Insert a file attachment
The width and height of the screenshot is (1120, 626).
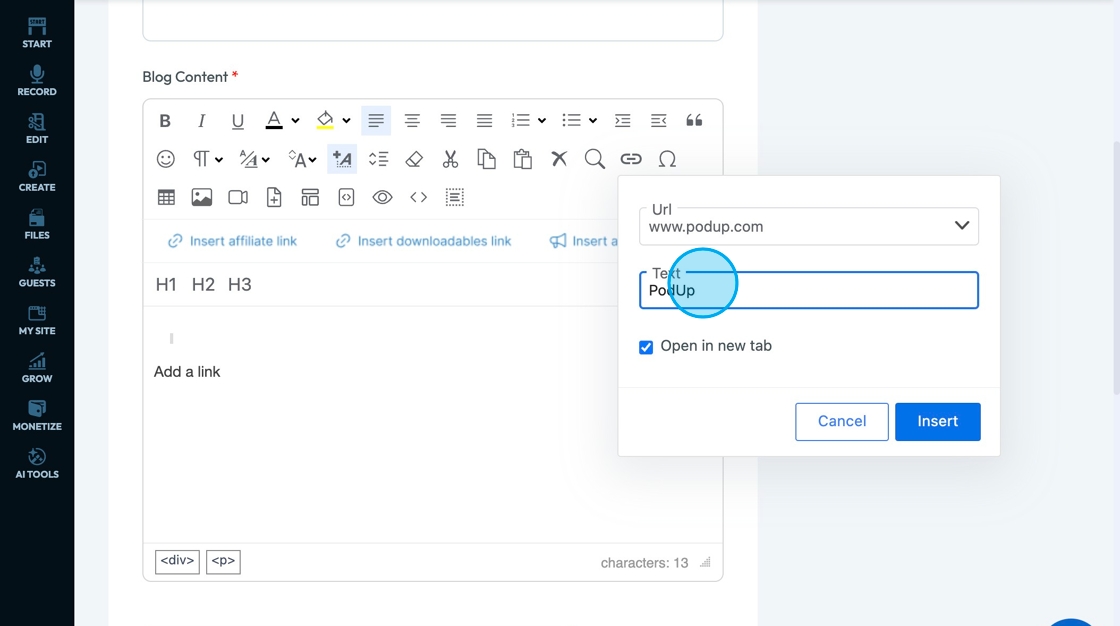coord(274,197)
